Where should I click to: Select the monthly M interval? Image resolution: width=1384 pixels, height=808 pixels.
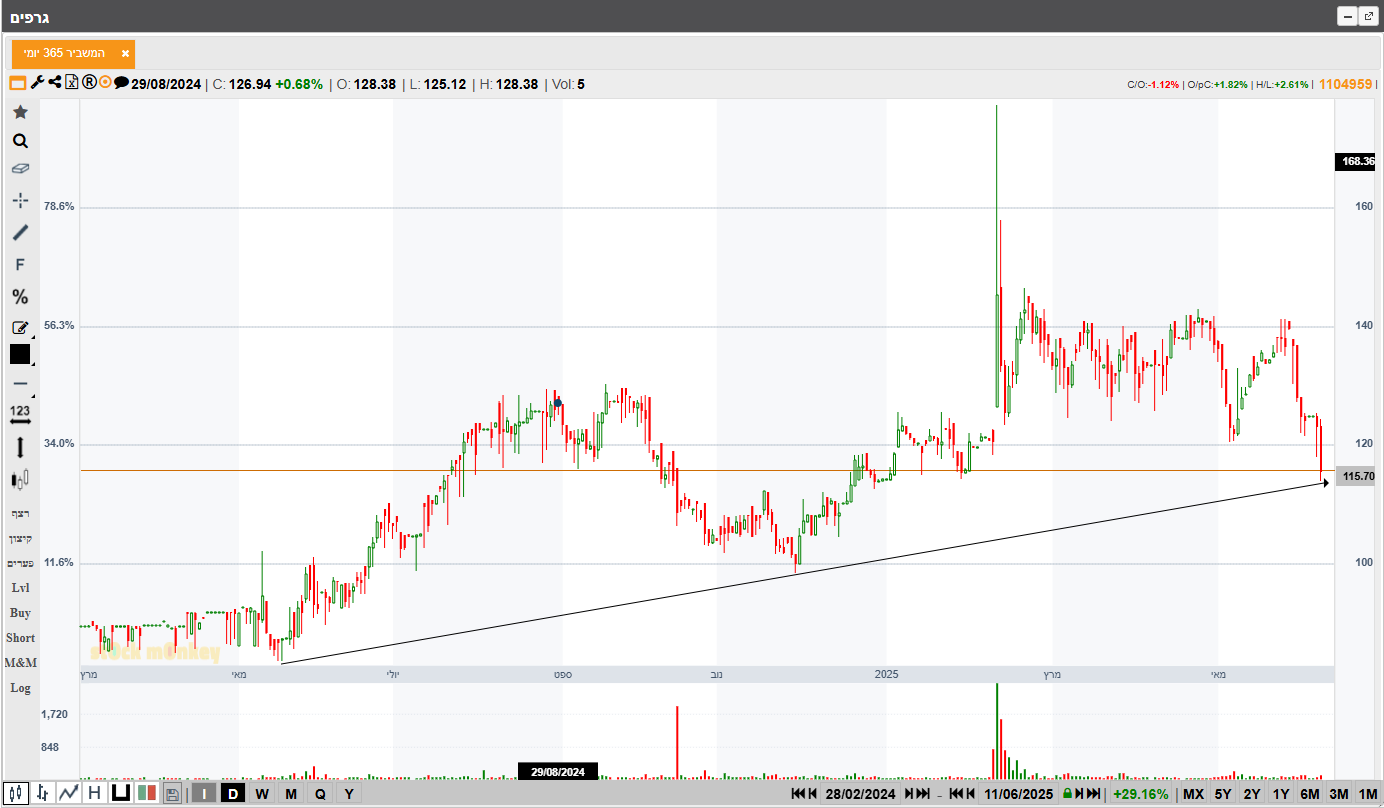click(x=291, y=794)
